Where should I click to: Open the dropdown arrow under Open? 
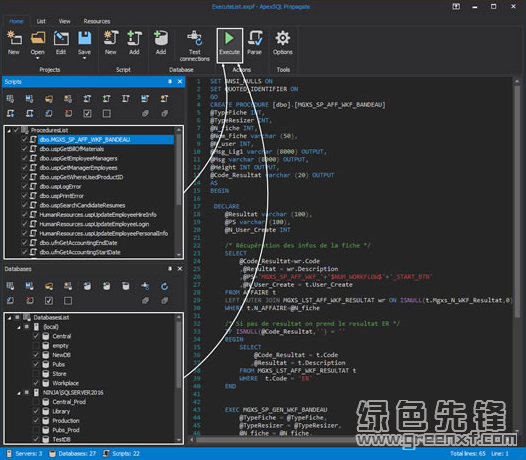coord(38,58)
